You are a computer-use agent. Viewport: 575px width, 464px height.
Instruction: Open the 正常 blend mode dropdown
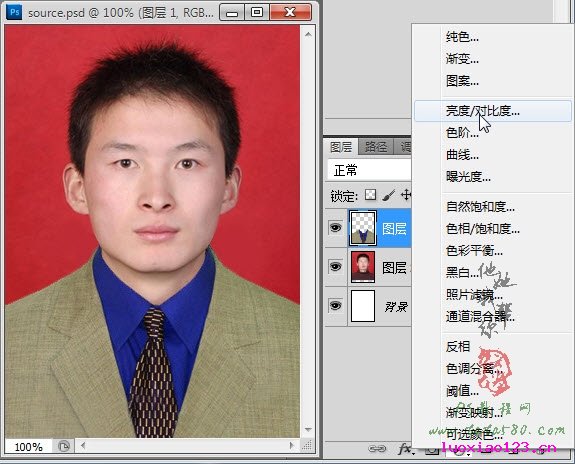[x=369, y=170]
